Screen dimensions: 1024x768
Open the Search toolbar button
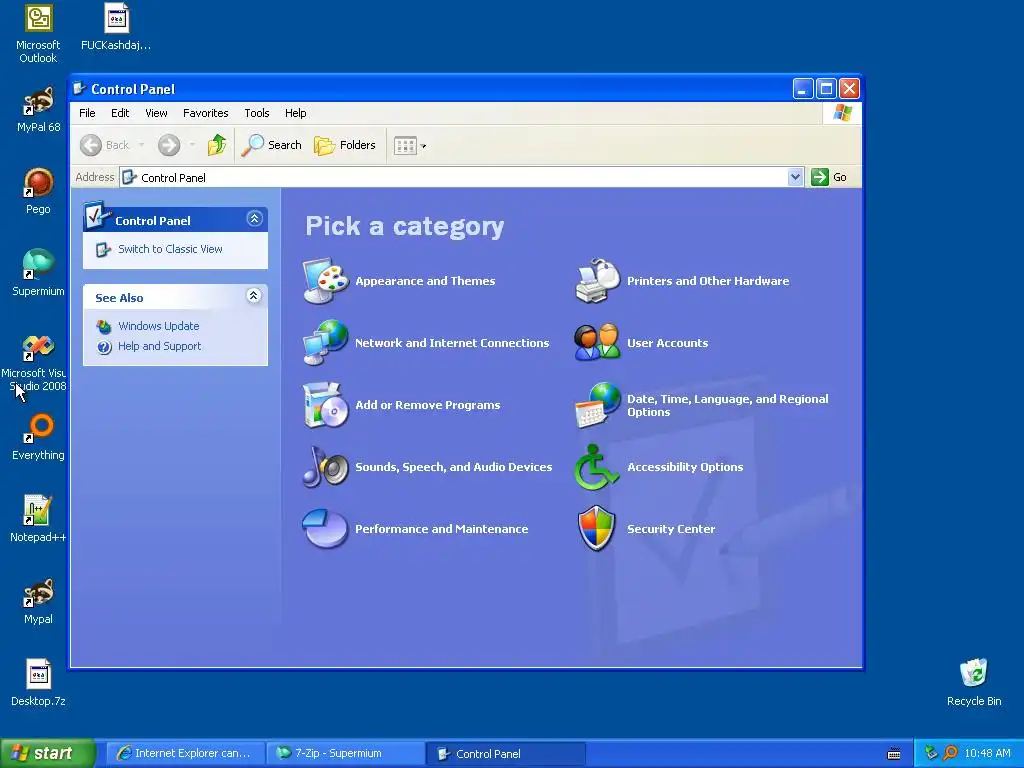(x=272, y=145)
